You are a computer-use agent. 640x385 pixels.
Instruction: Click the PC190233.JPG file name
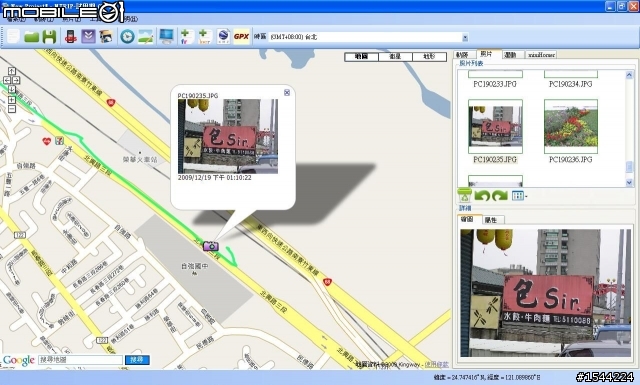(x=495, y=84)
